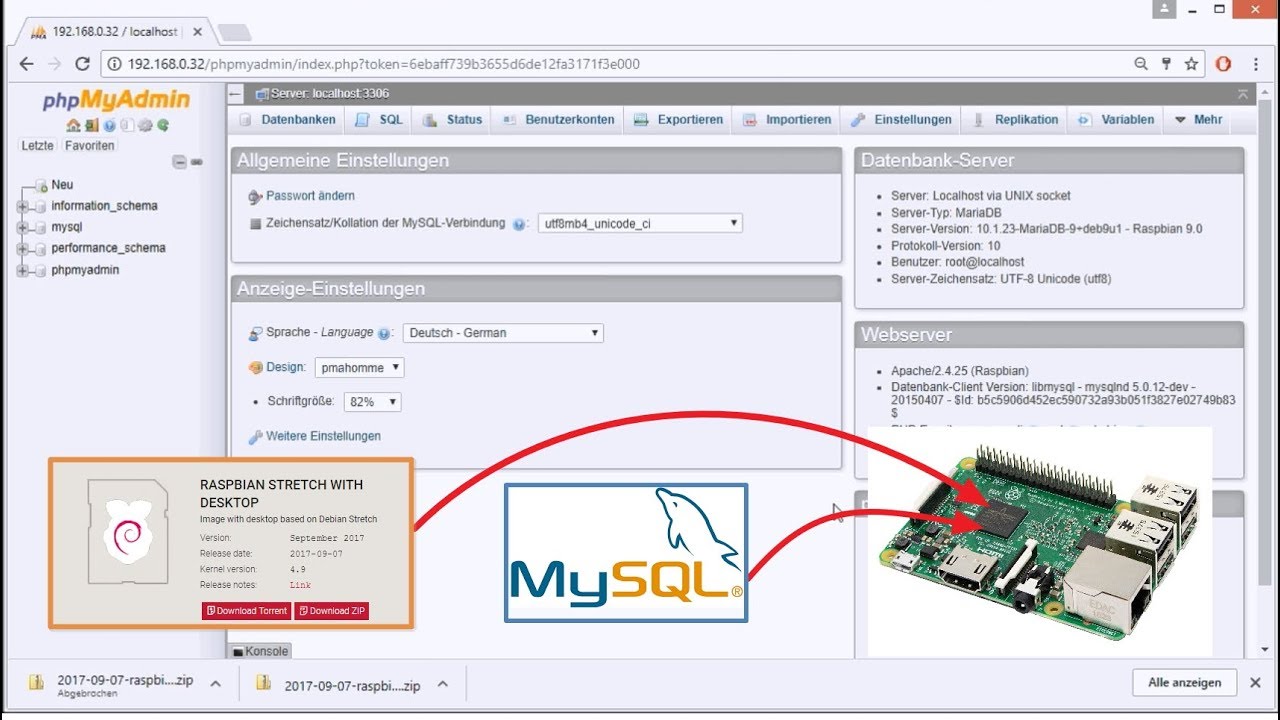Open the pmahomme design dropdown
The width and height of the screenshot is (1280, 720).
(360, 367)
